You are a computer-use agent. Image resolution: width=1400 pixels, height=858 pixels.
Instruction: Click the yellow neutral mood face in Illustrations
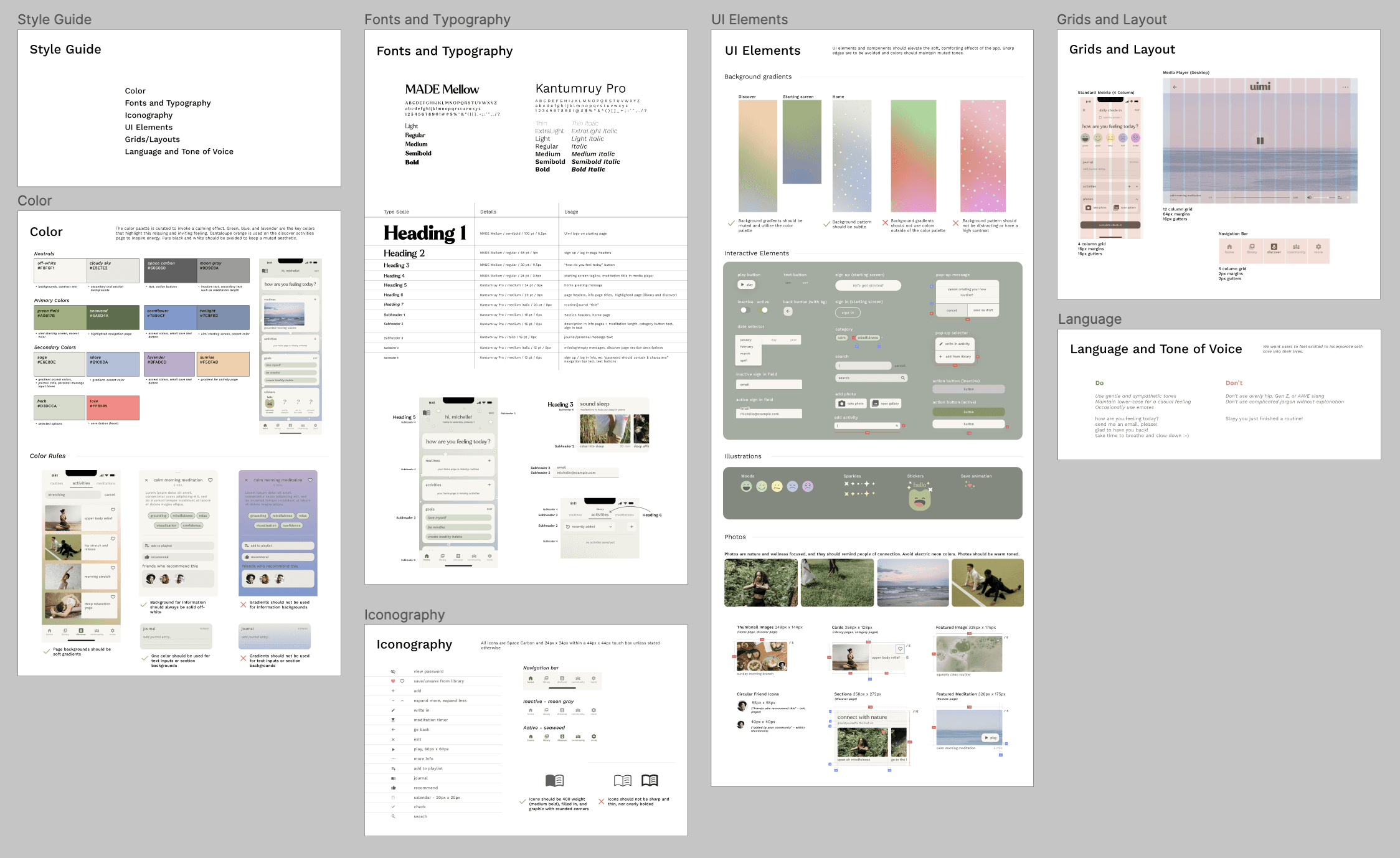point(777,486)
